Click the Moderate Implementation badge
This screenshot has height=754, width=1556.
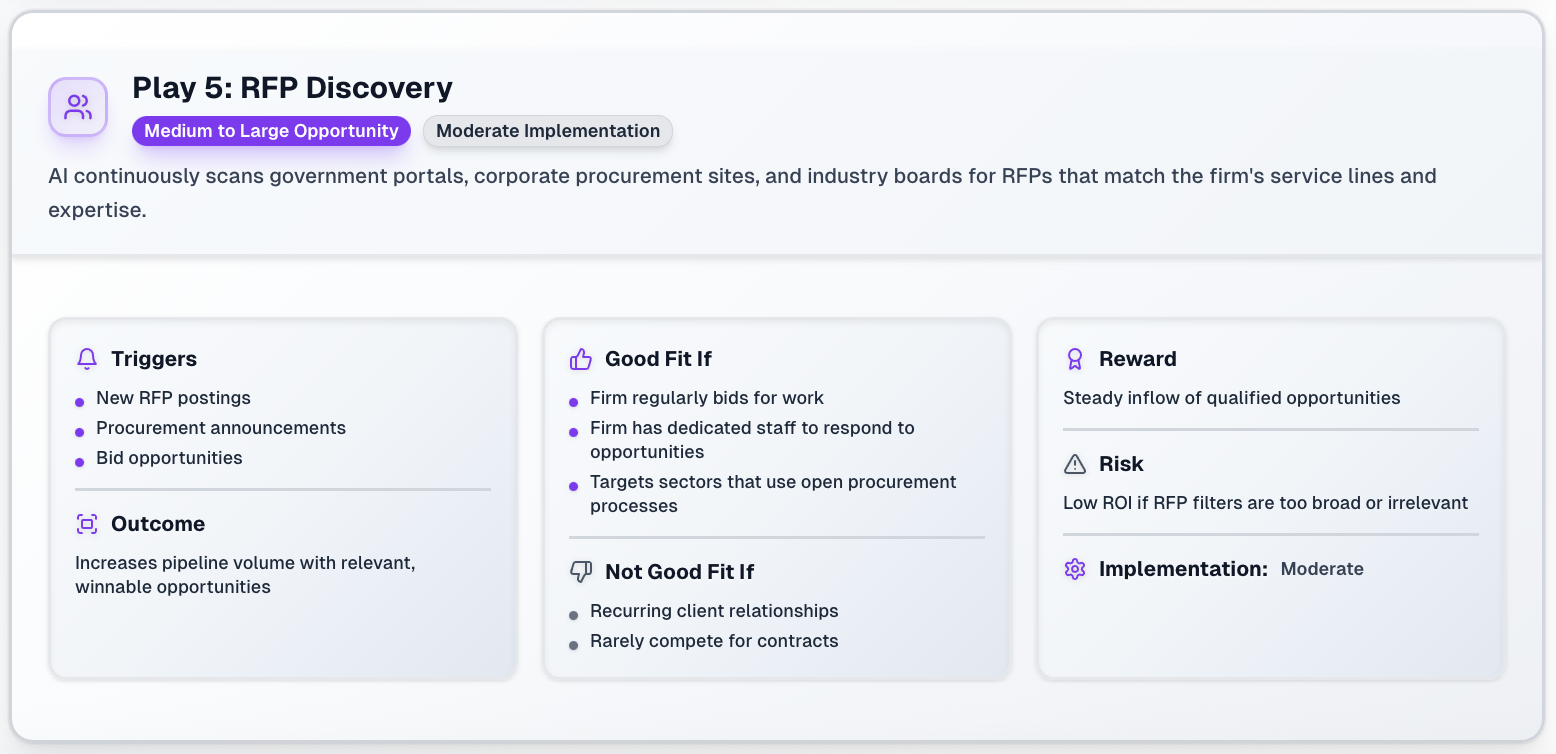tap(548, 131)
